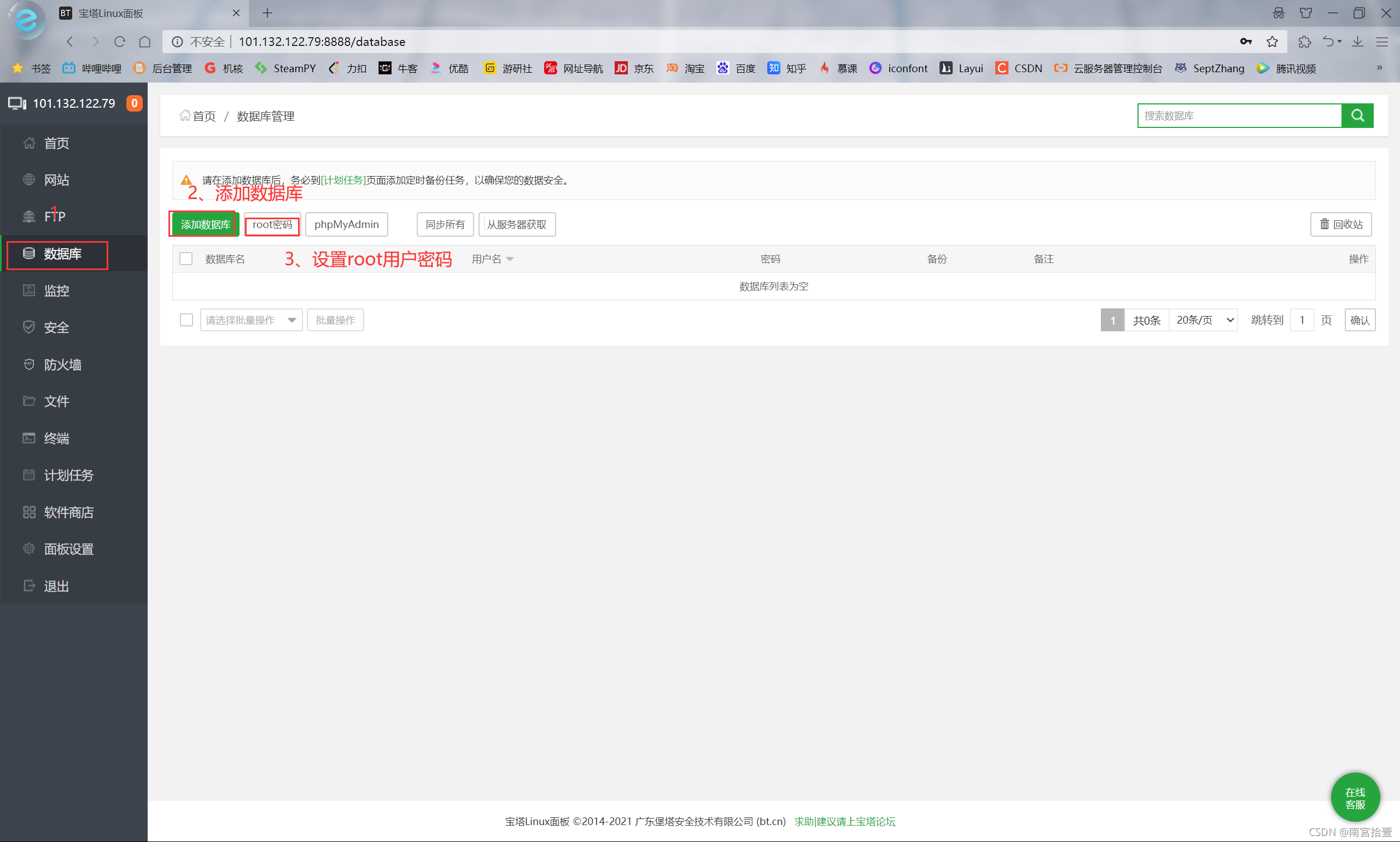Click the 在线客服 floating button
The image size is (1400, 842).
tap(1355, 798)
